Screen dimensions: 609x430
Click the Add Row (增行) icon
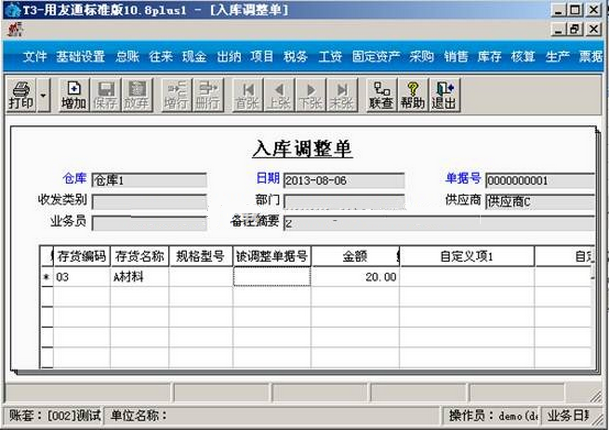pos(175,94)
